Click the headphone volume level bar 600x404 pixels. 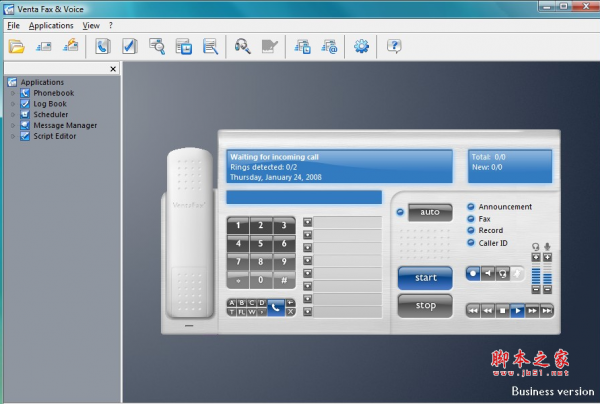536,274
